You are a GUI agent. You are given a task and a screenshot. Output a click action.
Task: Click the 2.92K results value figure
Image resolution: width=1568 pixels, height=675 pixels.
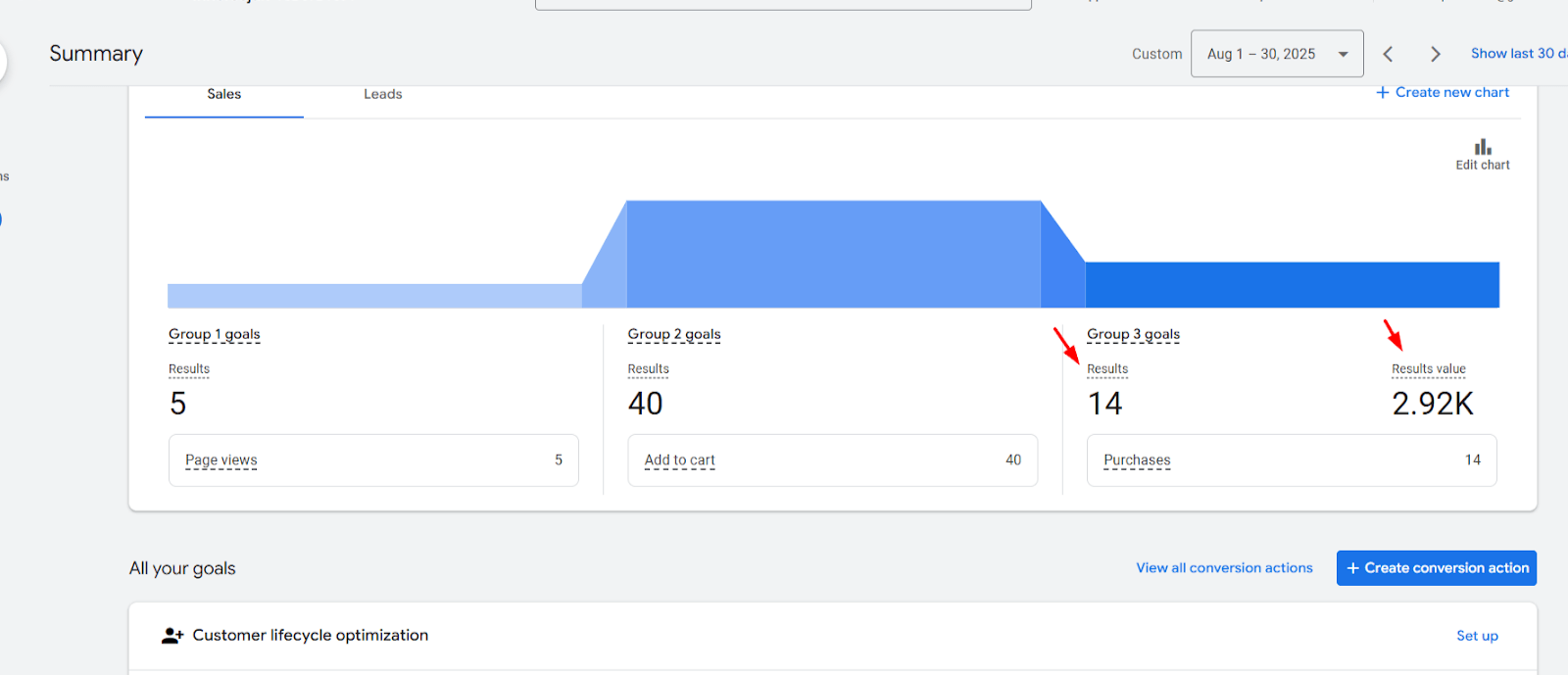[1433, 404]
